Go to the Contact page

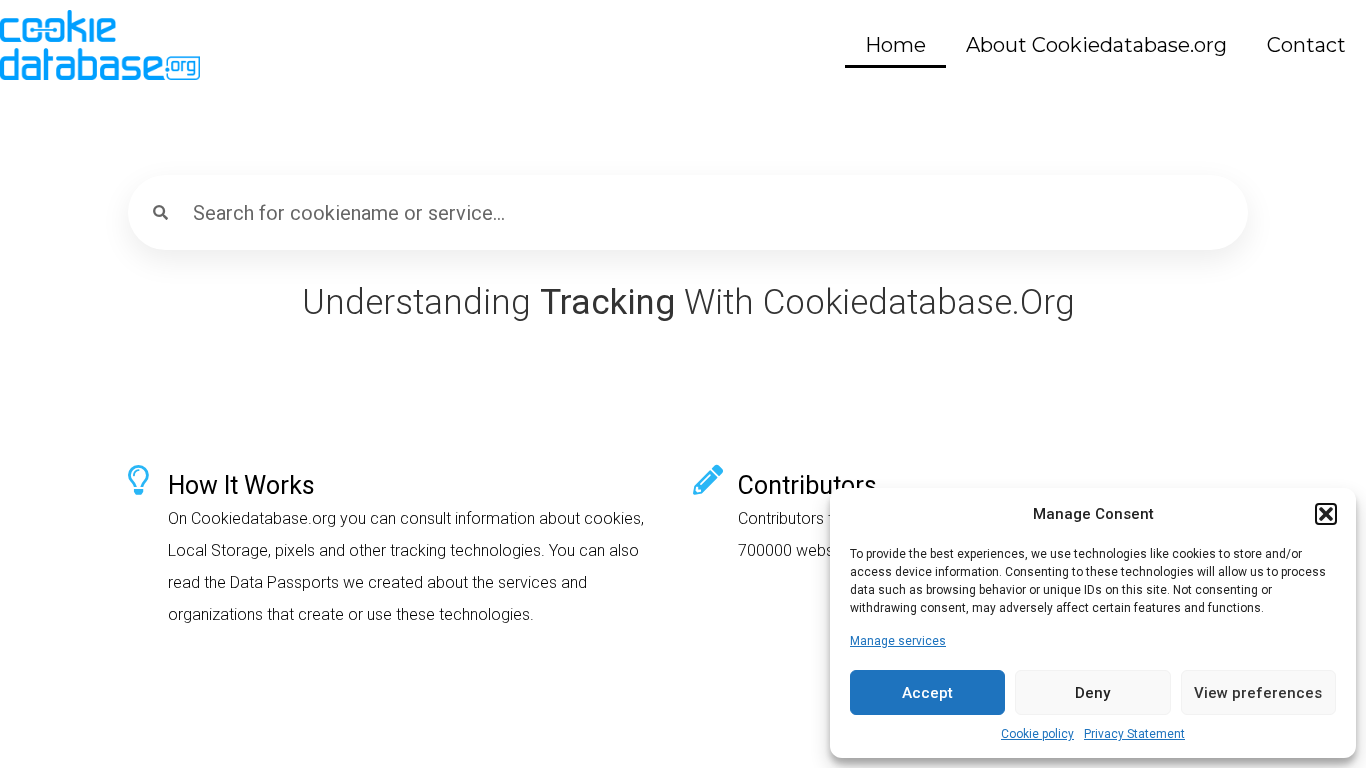(x=1305, y=45)
